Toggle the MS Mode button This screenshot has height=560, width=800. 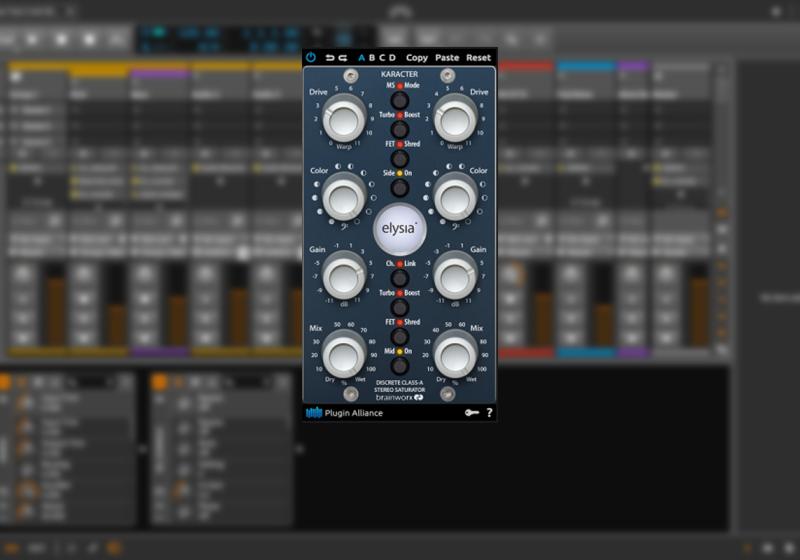click(x=399, y=100)
